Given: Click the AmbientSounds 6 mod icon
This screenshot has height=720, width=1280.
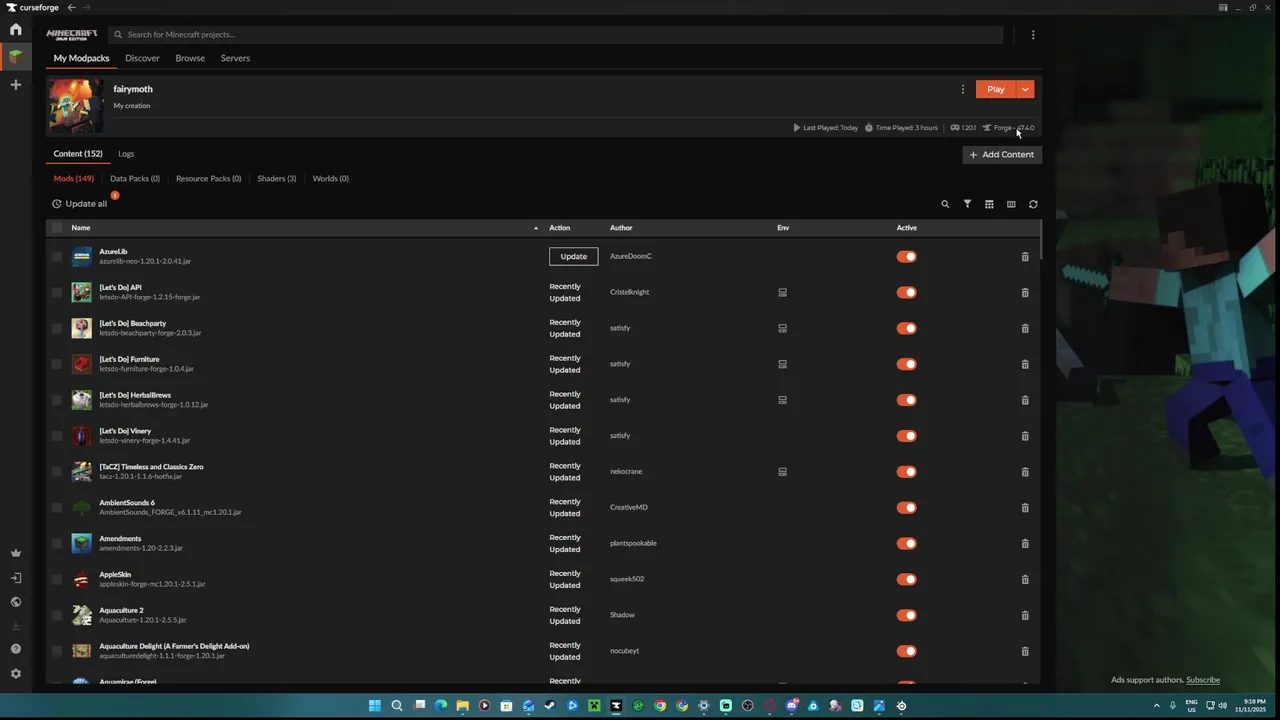Looking at the screenshot, I should click(82, 507).
